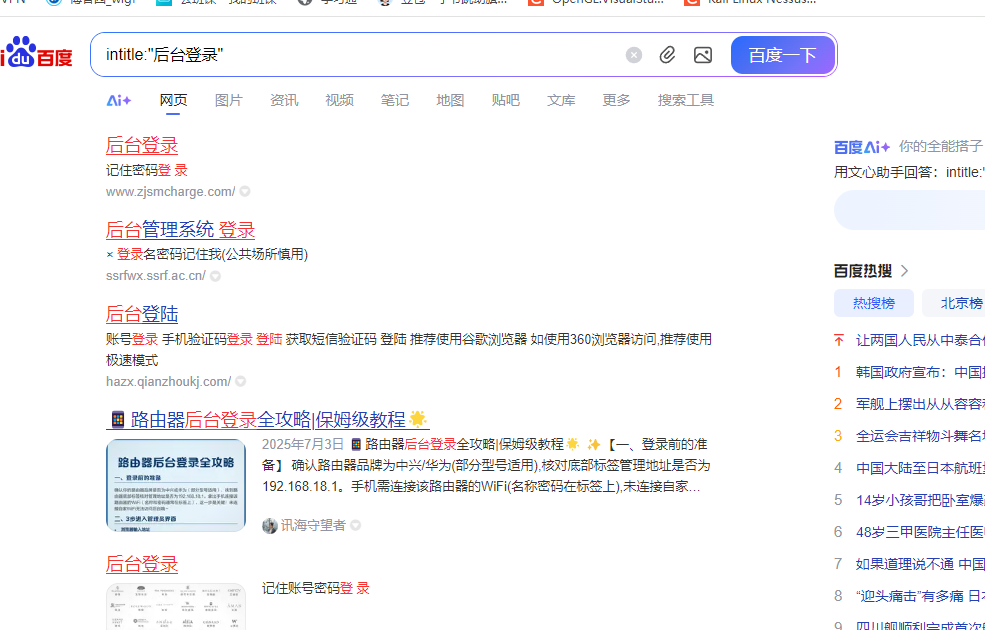Switch to the 资讯 tab
Viewport: 985px width, 630px height.
tap(284, 100)
